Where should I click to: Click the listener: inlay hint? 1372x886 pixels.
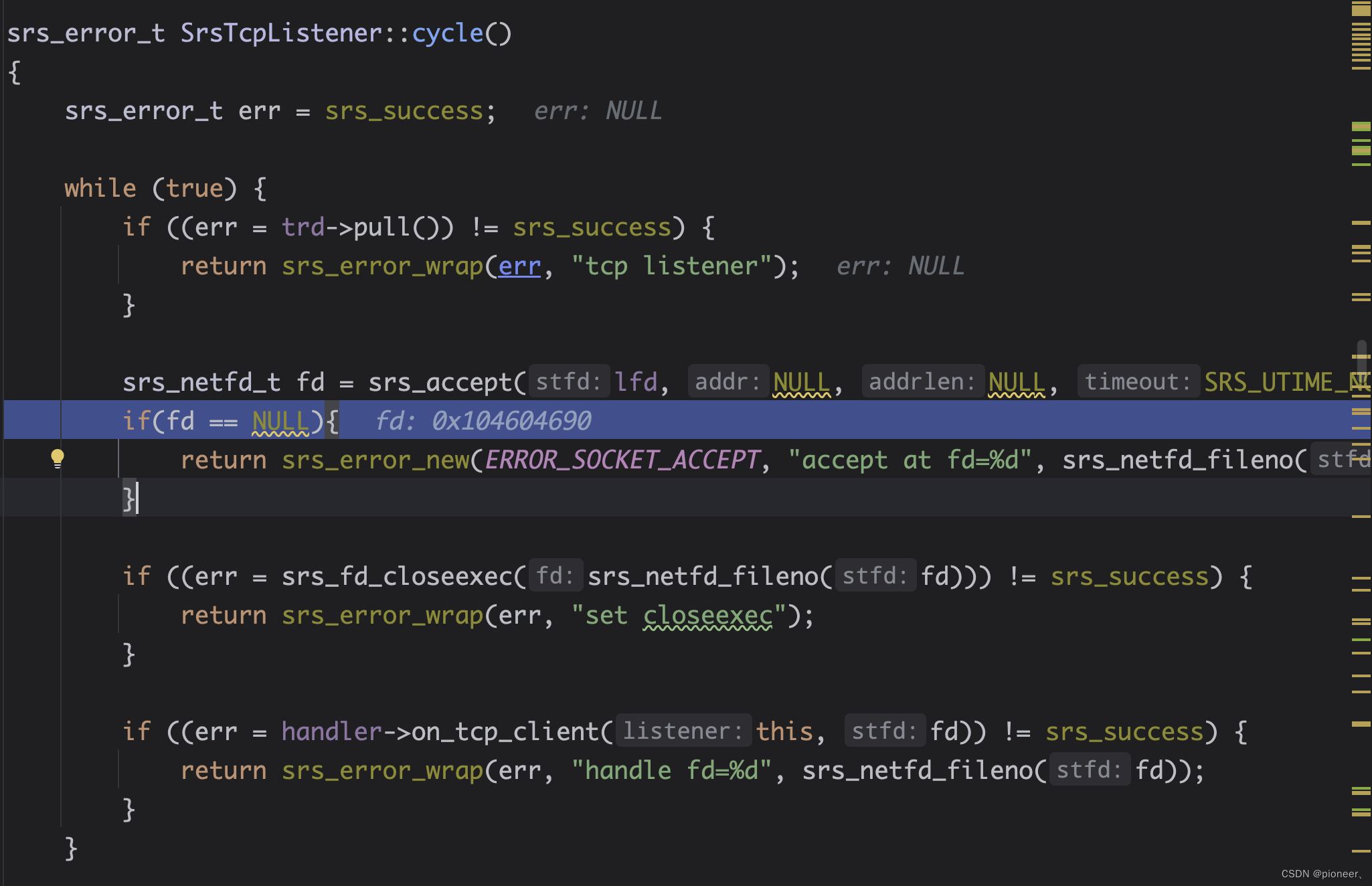tap(683, 731)
